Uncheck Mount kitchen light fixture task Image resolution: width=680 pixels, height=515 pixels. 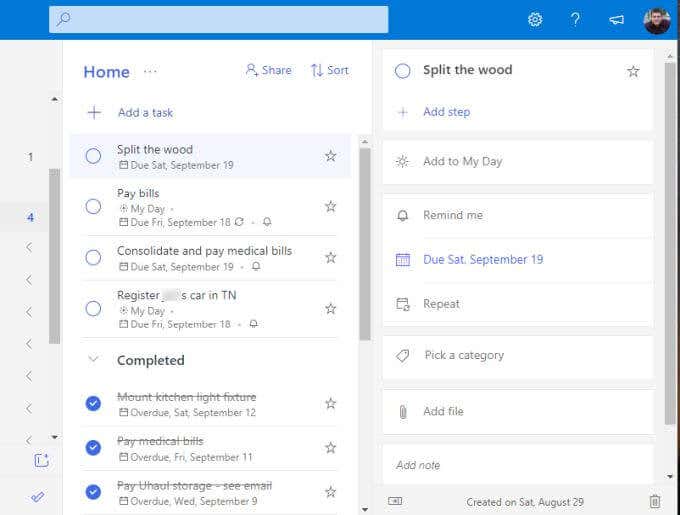(93, 403)
